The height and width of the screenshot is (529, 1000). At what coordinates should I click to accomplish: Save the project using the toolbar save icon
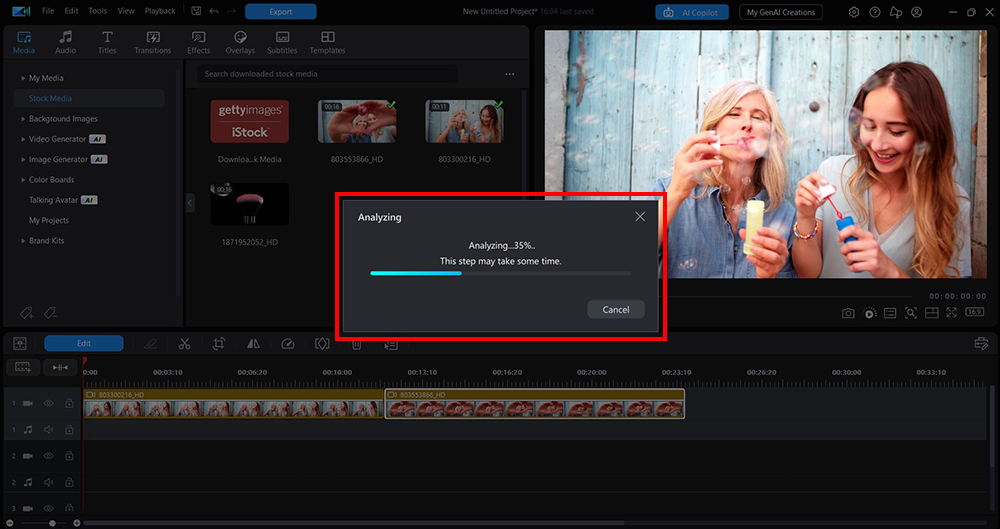coord(196,11)
